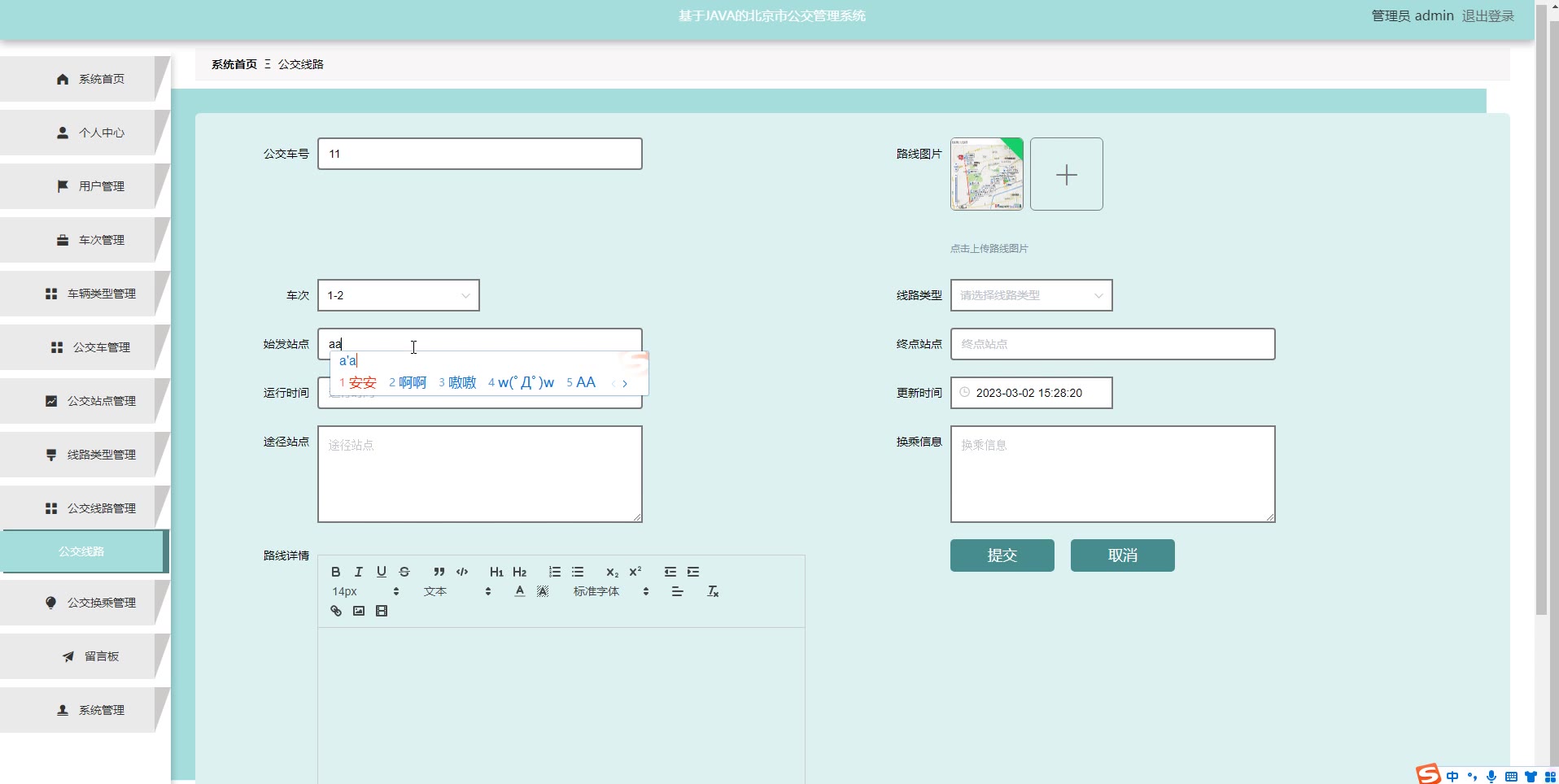Choose IME candidate 1 安安

coord(358,382)
